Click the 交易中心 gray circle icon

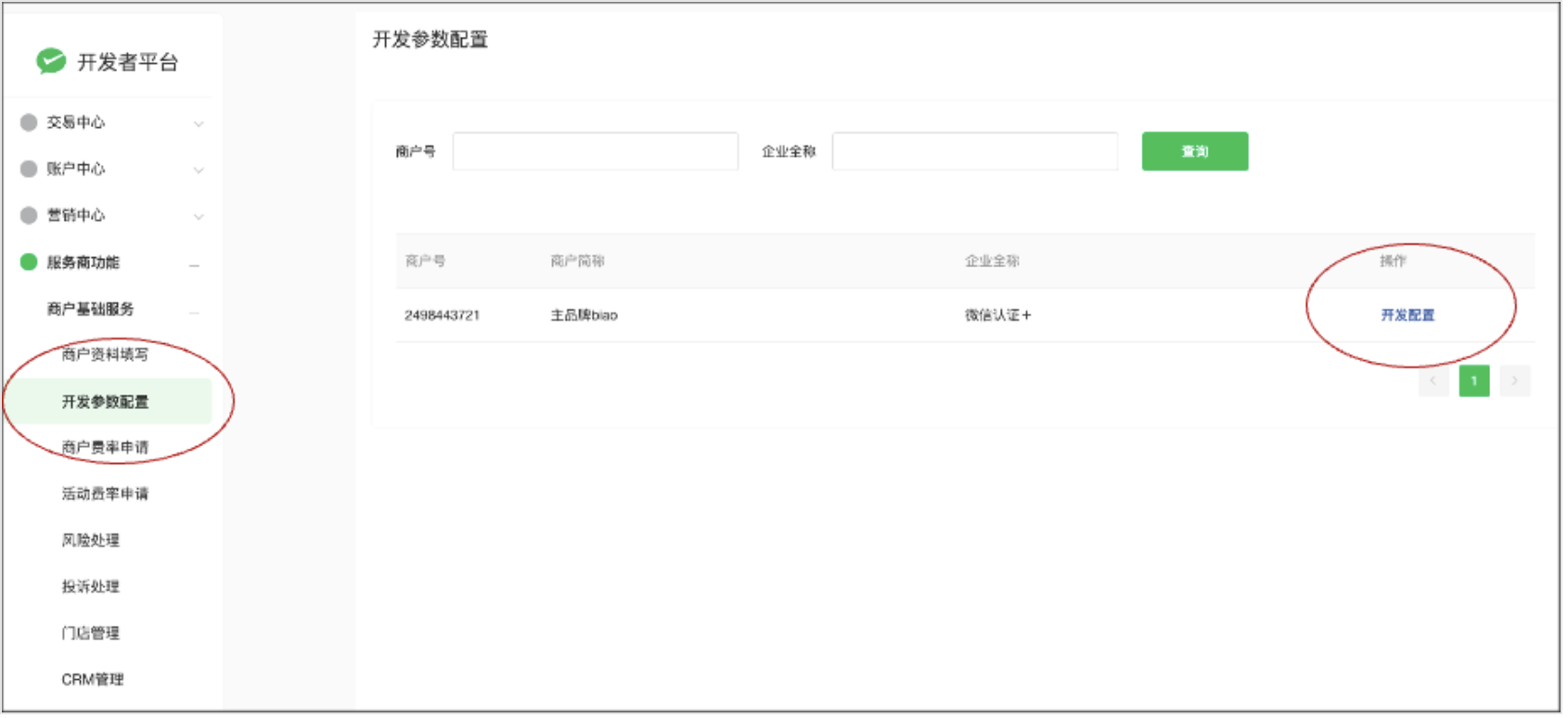pos(29,122)
